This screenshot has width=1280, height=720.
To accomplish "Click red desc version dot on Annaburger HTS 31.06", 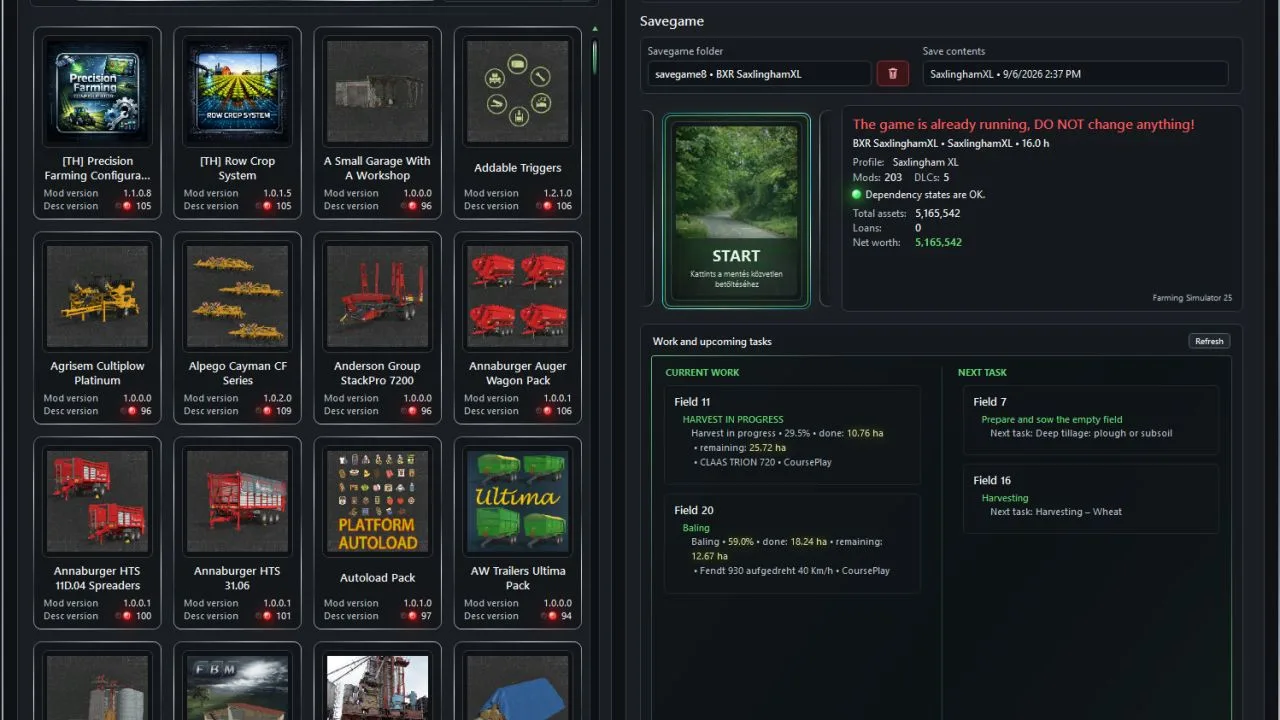I will point(266,616).
